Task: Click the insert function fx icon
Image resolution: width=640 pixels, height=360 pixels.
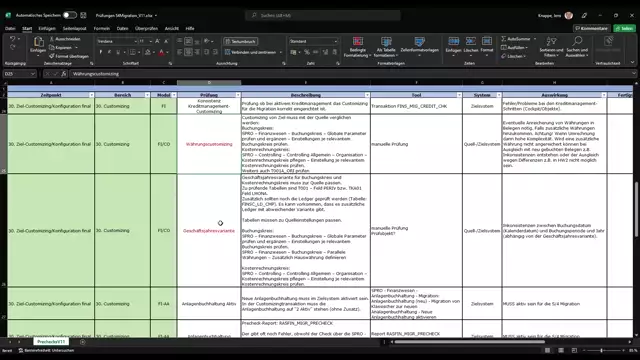Action: click(x=64, y=74)
